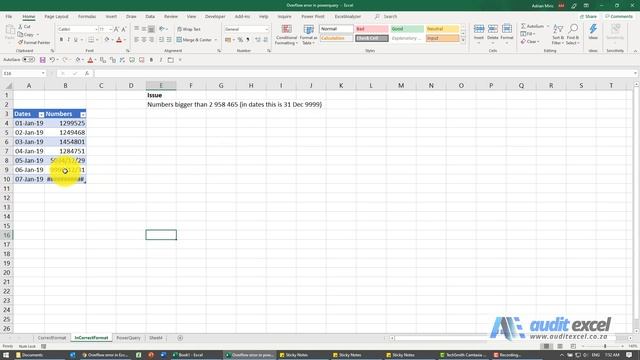This screenshot has height=360, width=640.
Task: Click the Wrap Text button
Action: 189,29
